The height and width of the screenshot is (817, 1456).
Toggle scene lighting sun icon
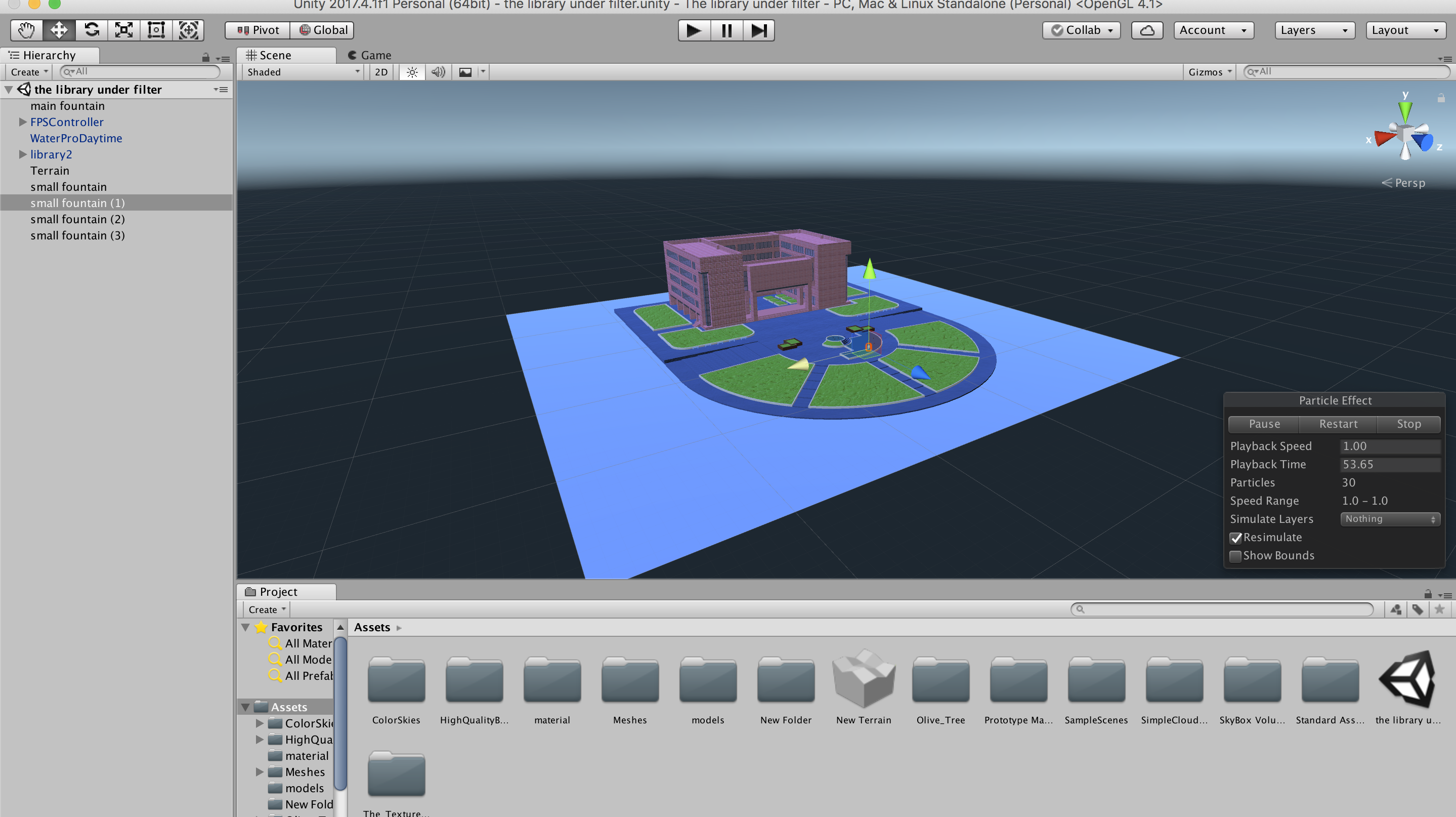click(412, 72)
